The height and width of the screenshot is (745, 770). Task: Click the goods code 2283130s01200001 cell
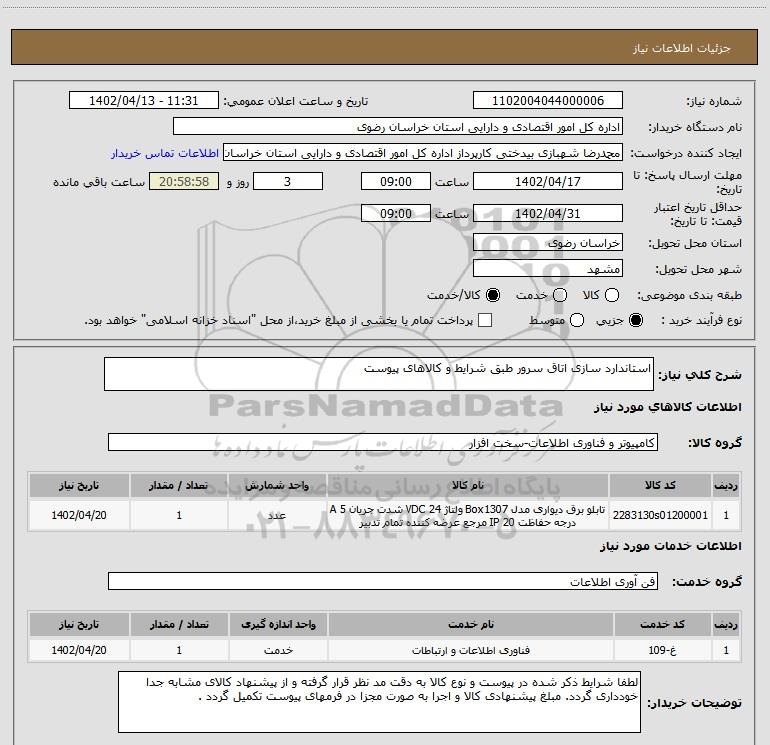coord(660,515)
